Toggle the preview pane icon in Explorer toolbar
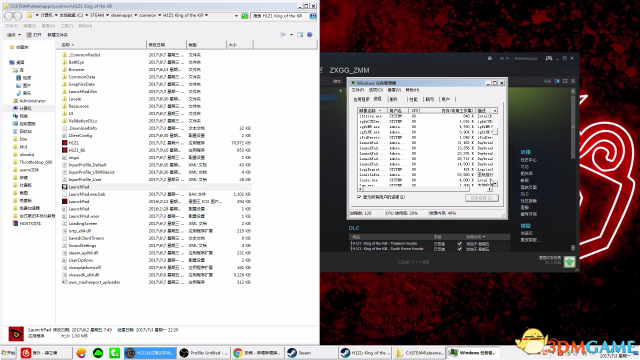The width and height of the screenshot is (640, 360). click(300, 35)
